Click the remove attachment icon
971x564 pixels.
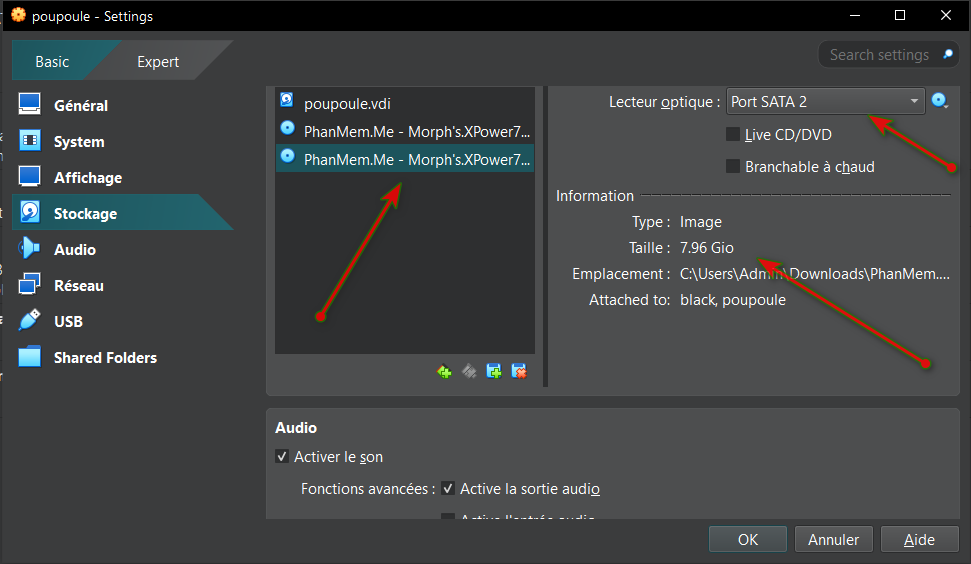[x=518, y=372]
